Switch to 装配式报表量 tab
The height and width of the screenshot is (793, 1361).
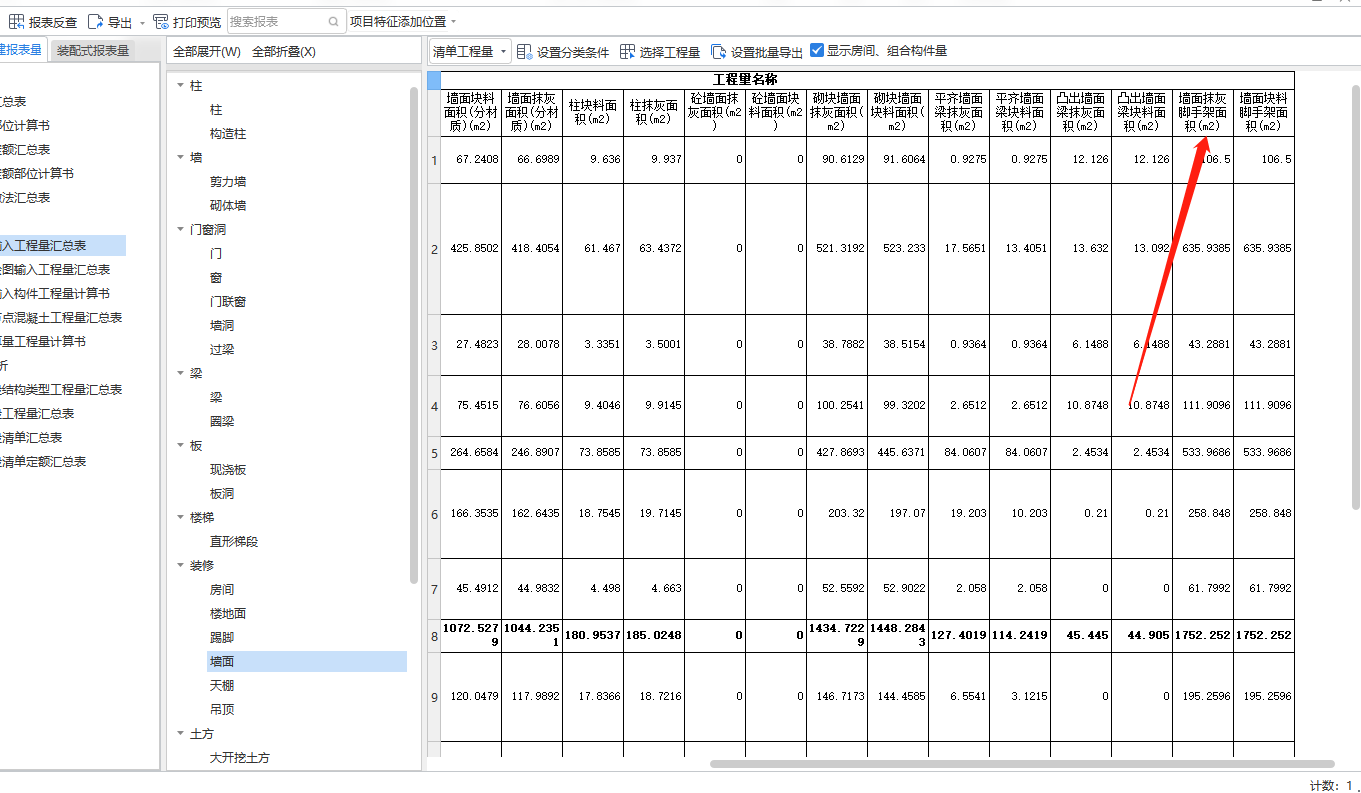[x=93, y=50]
